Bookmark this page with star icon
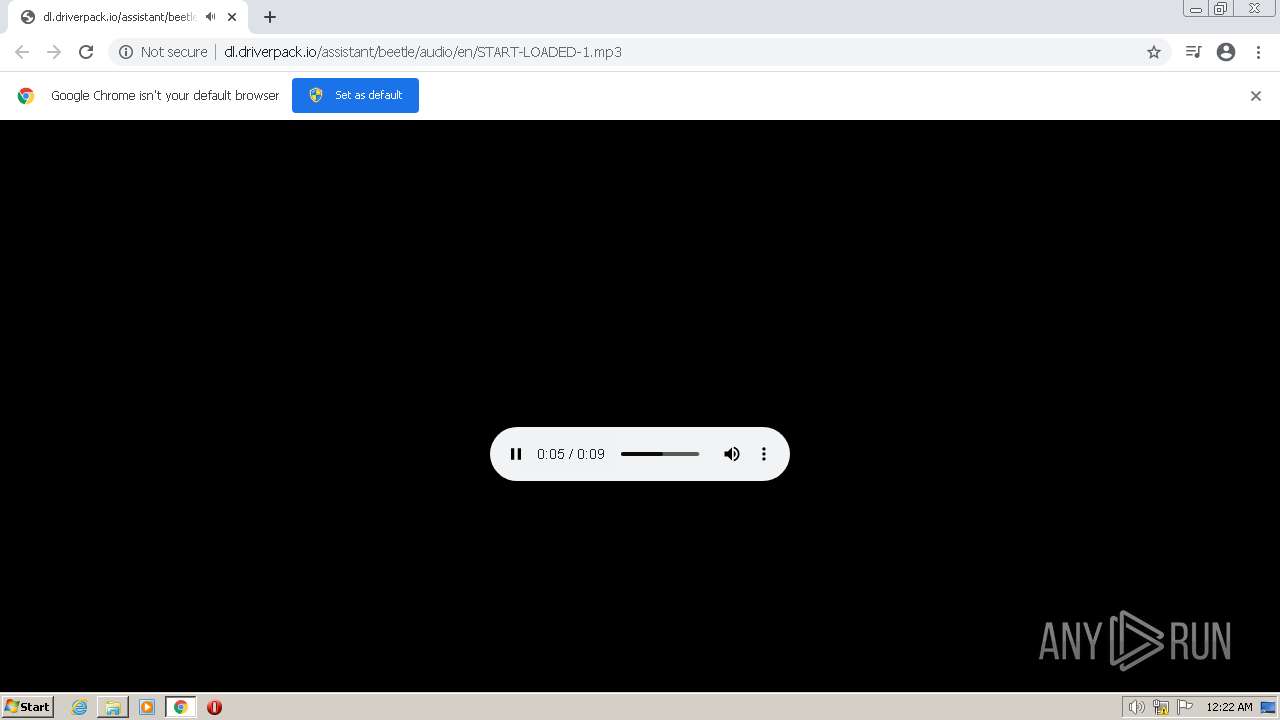Image resolution: width=1280 pixels, height=720 pixels. [1154, 52]
